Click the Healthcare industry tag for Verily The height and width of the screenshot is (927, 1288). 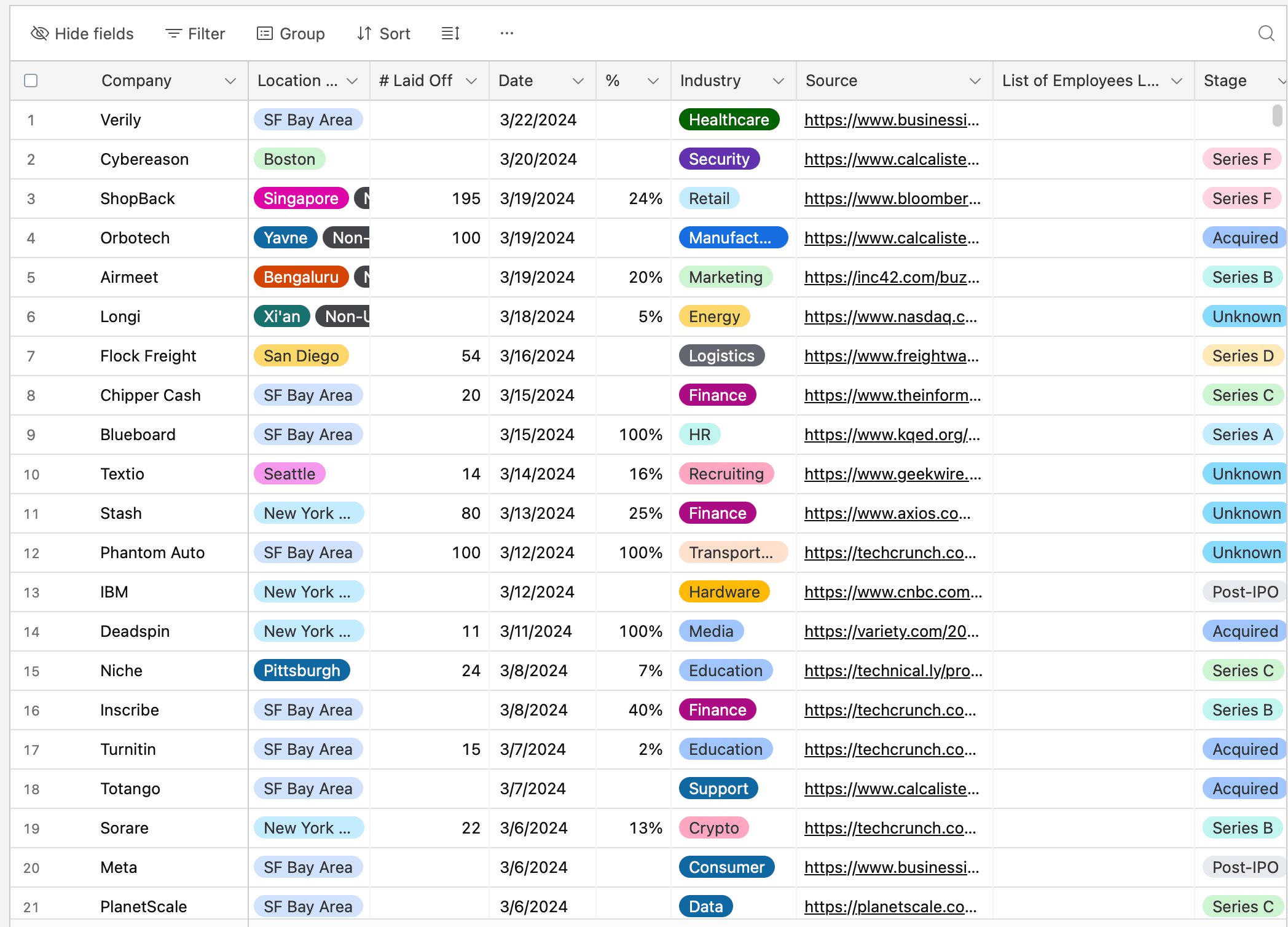(729, 120)
